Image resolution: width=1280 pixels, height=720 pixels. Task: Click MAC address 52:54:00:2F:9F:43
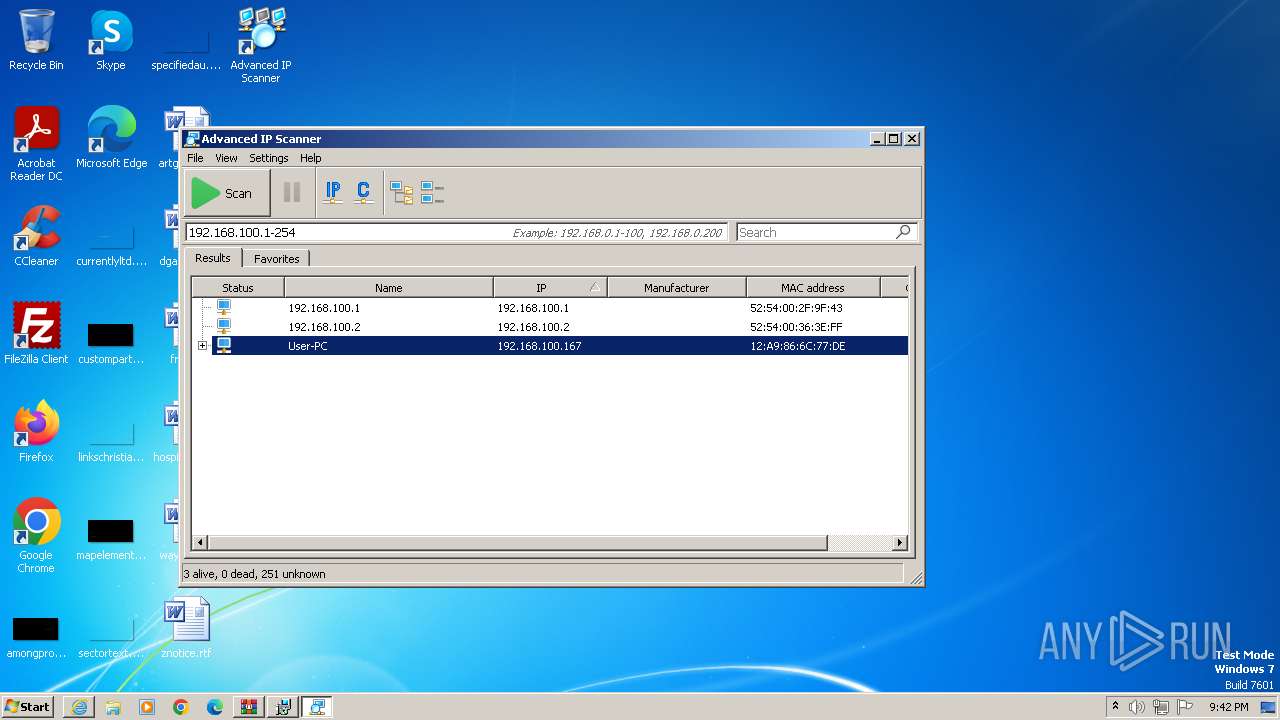[x=796, y=308]
